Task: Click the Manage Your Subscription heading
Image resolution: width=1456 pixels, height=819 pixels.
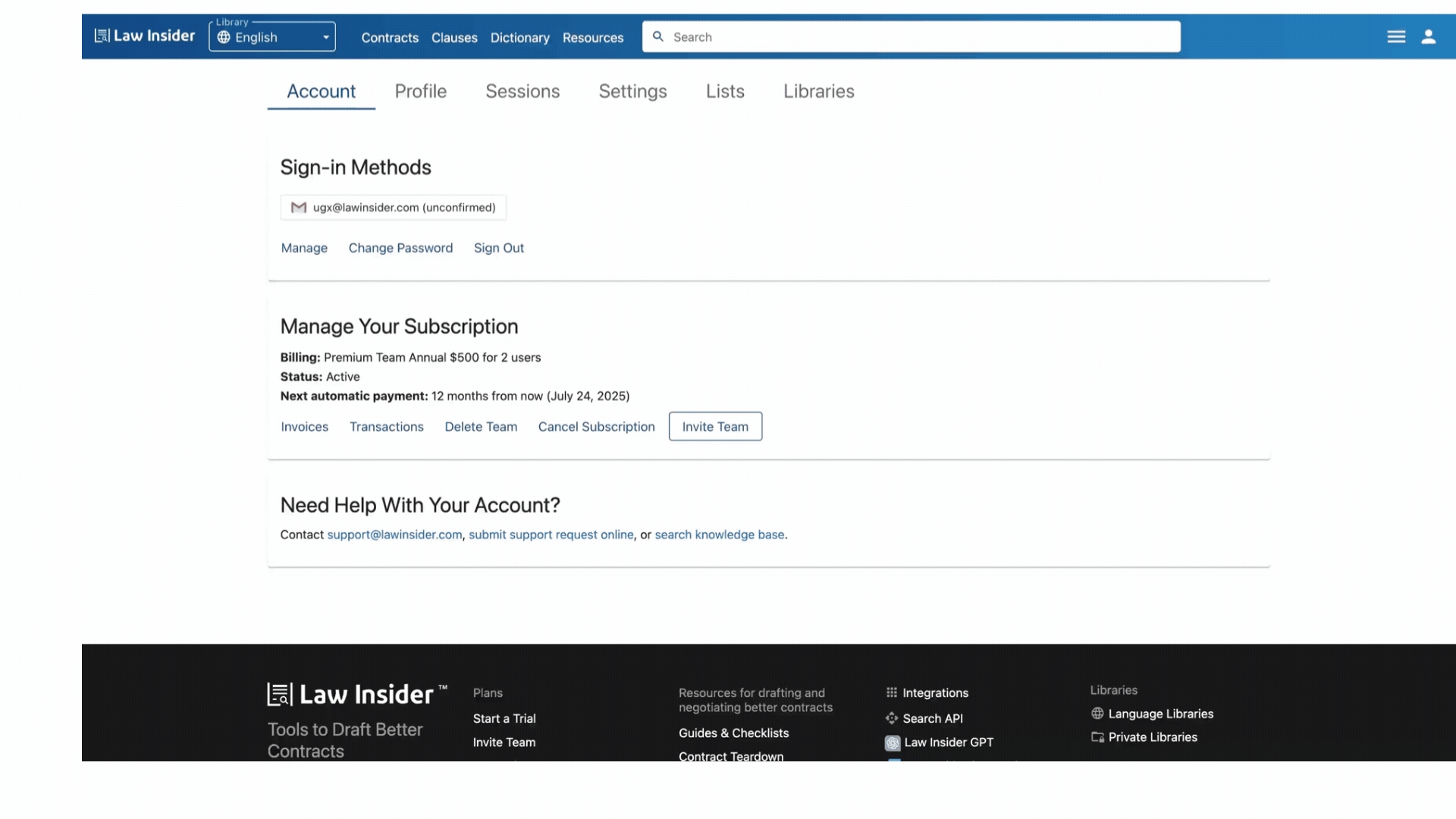Action: click(399, 327)
